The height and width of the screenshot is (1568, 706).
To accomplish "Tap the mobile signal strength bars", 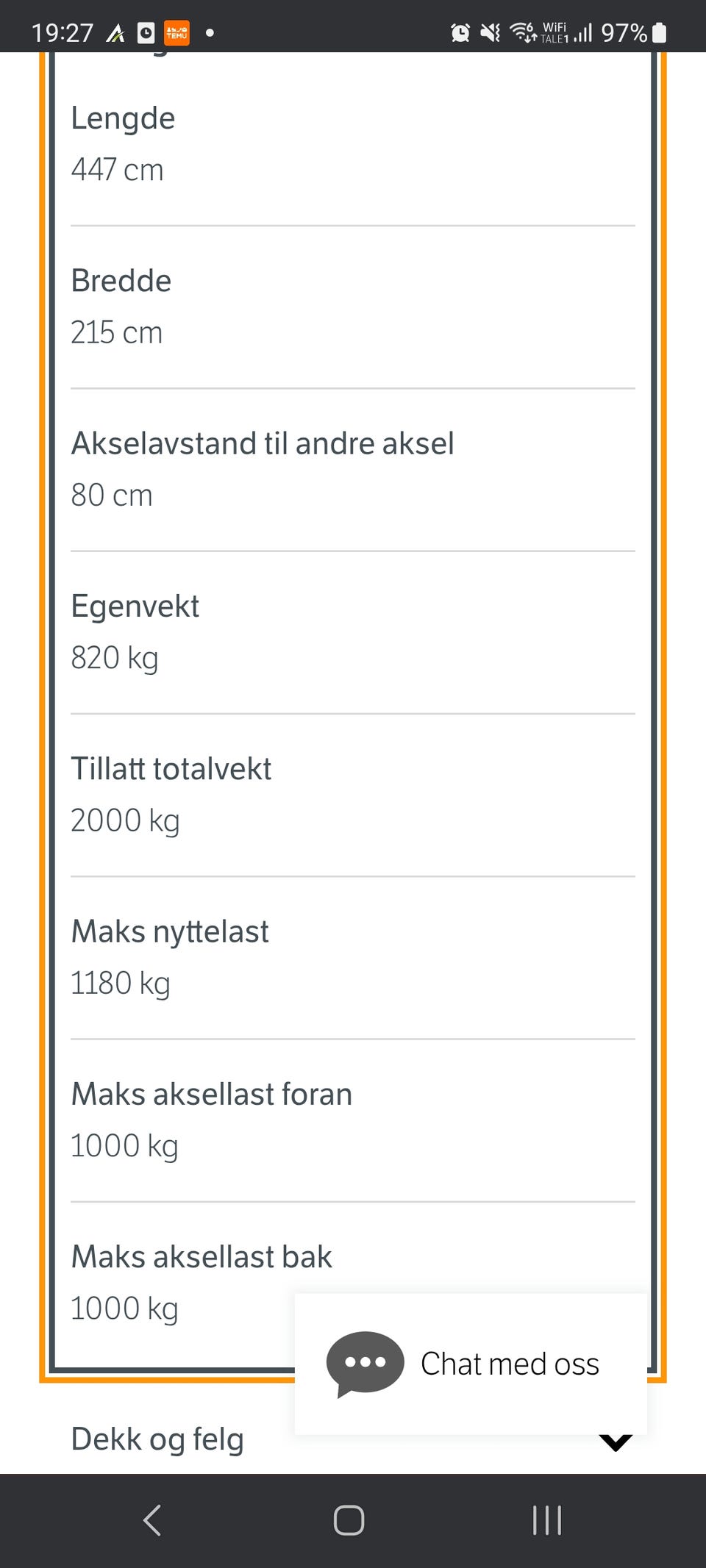I will 583,33.
